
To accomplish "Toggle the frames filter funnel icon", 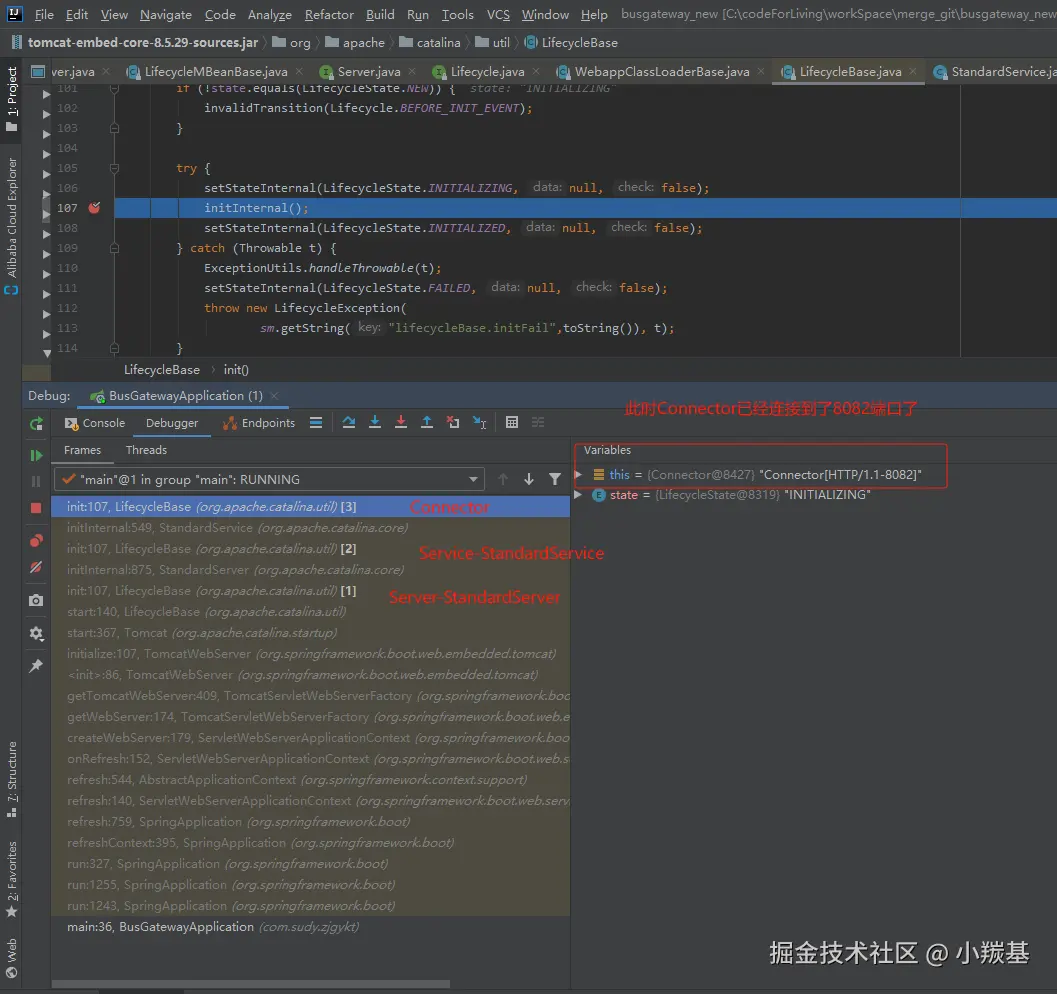I will [555, 479].
